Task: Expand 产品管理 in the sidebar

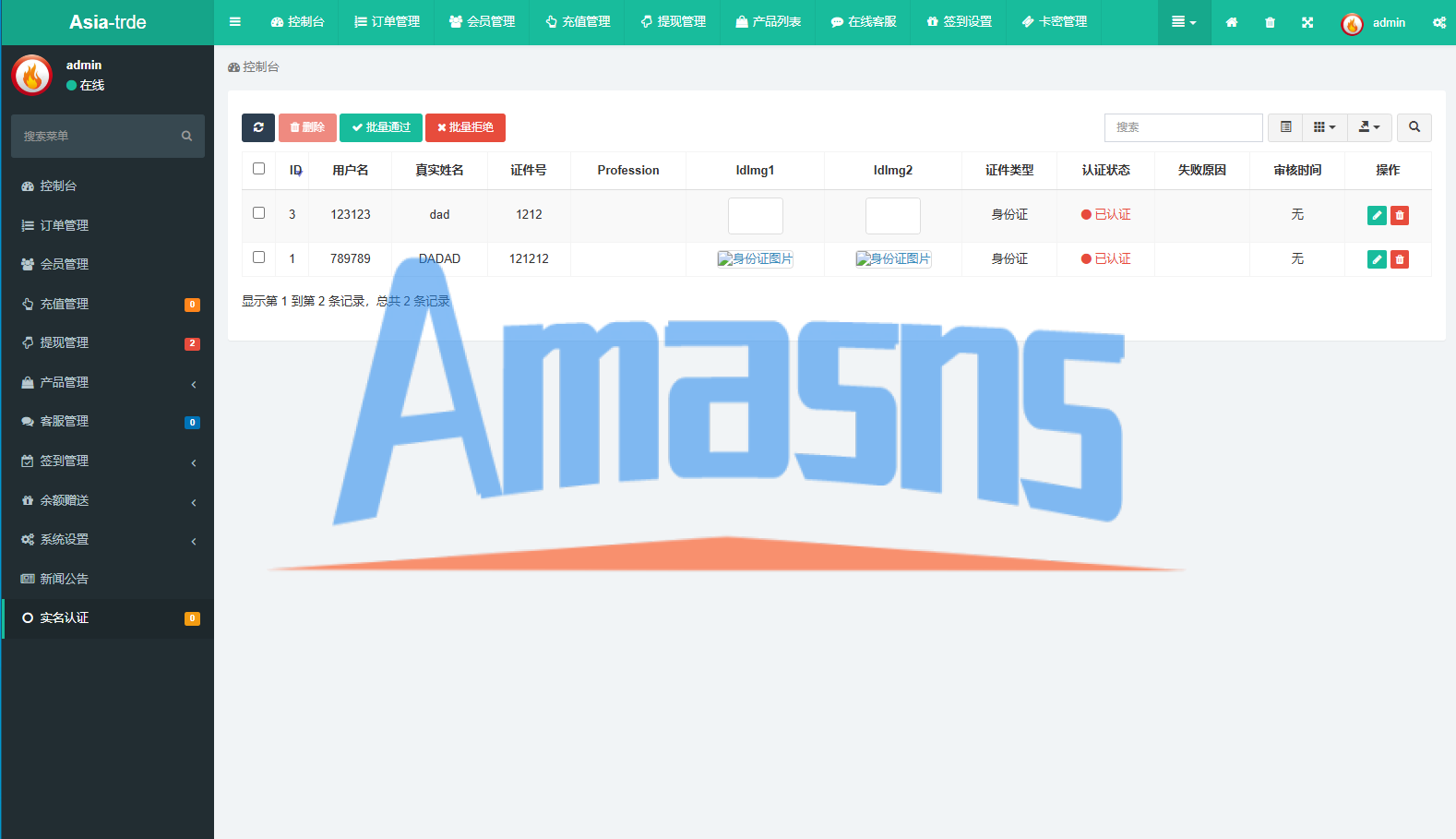Action: click(108, 382)
